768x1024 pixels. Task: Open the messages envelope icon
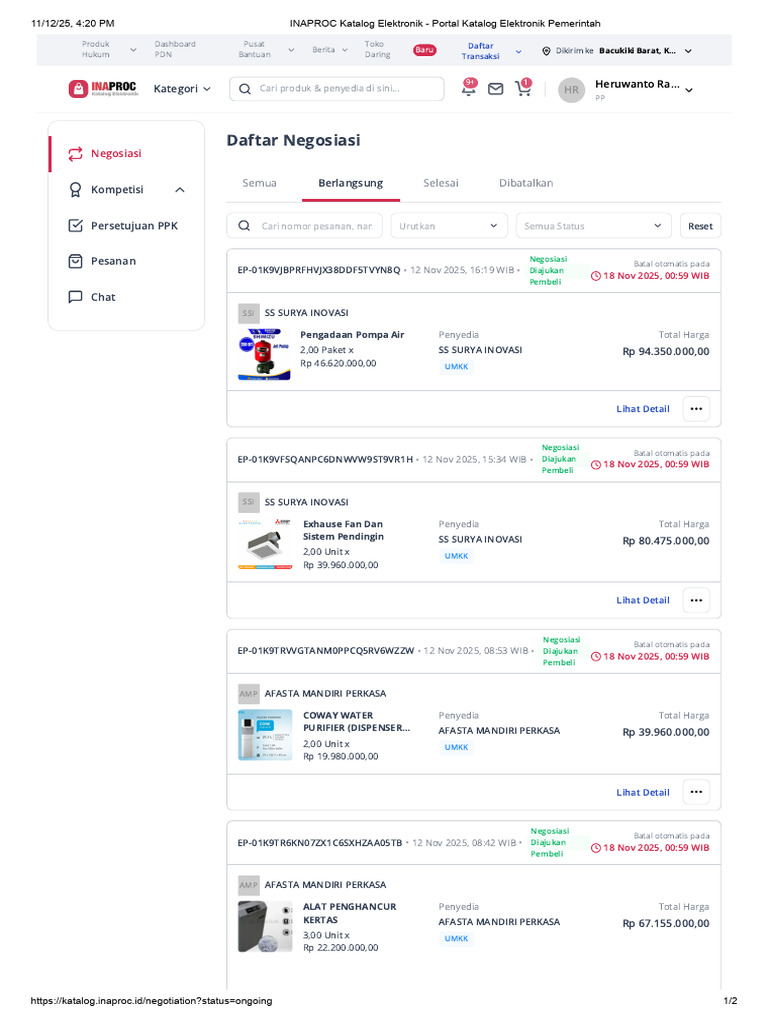(x=496, y=89)
